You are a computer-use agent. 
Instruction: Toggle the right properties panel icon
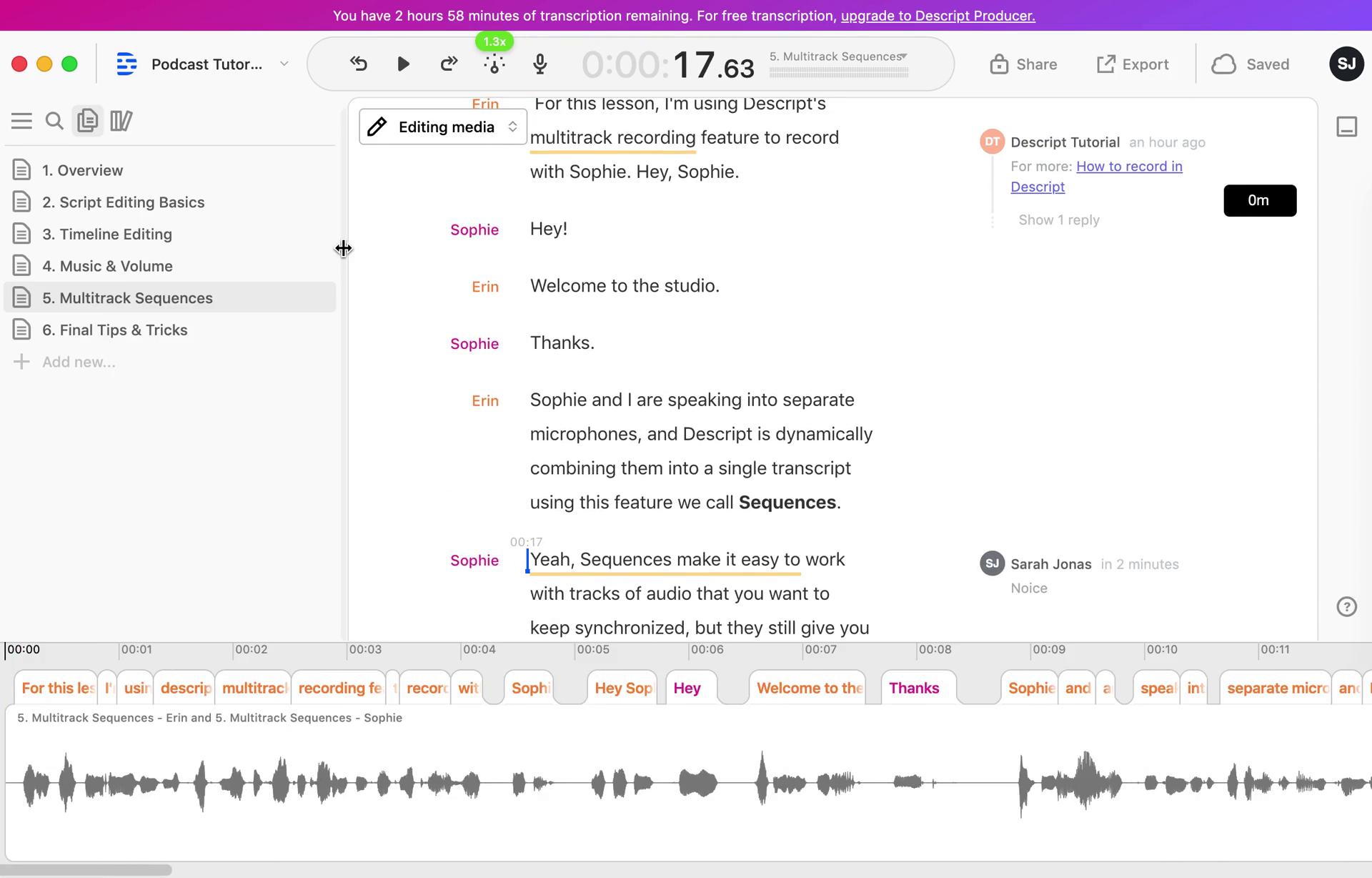coord(1347,127)
